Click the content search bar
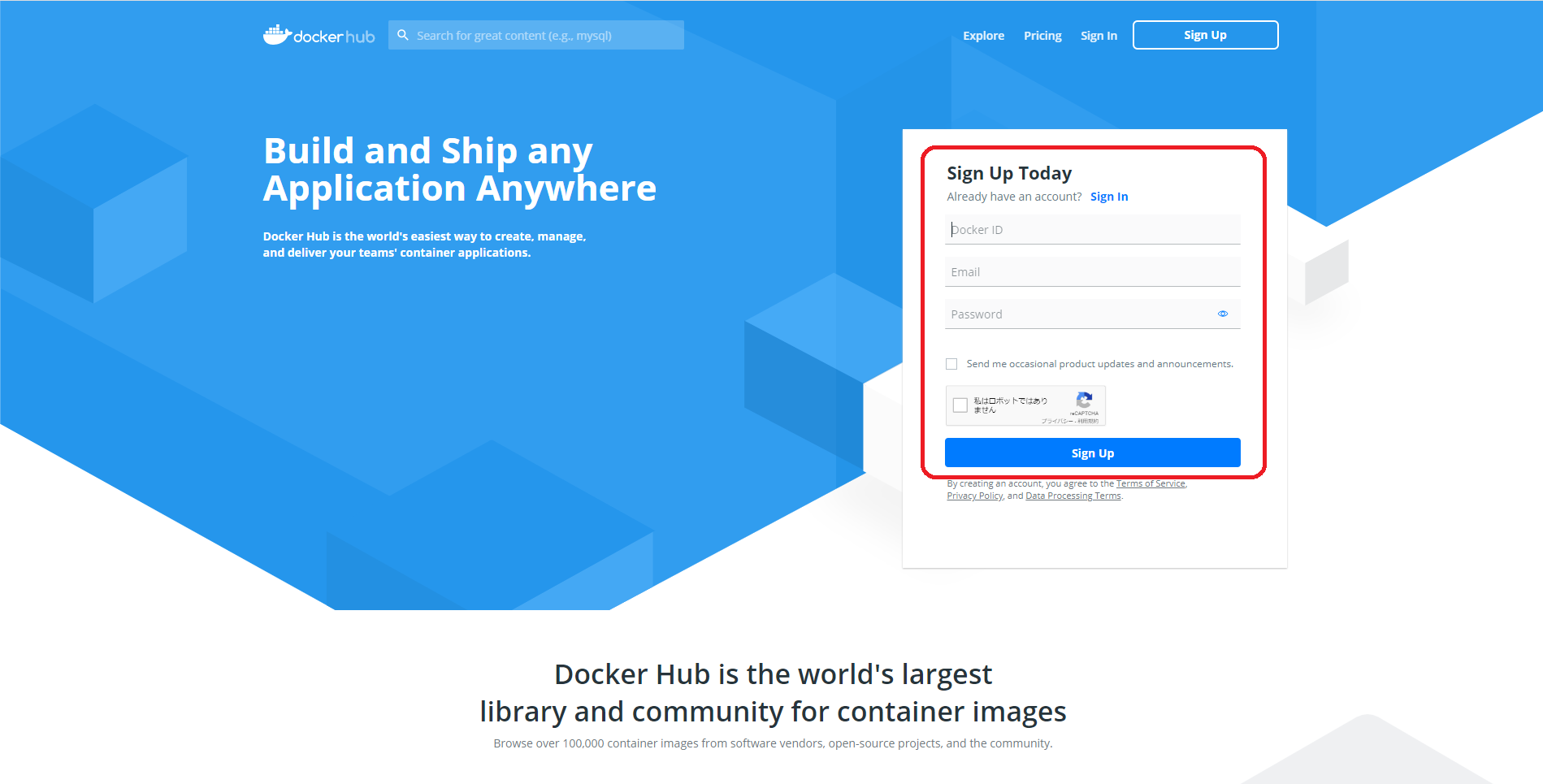This screenshot has width=1543, height=784. point(536,35)
